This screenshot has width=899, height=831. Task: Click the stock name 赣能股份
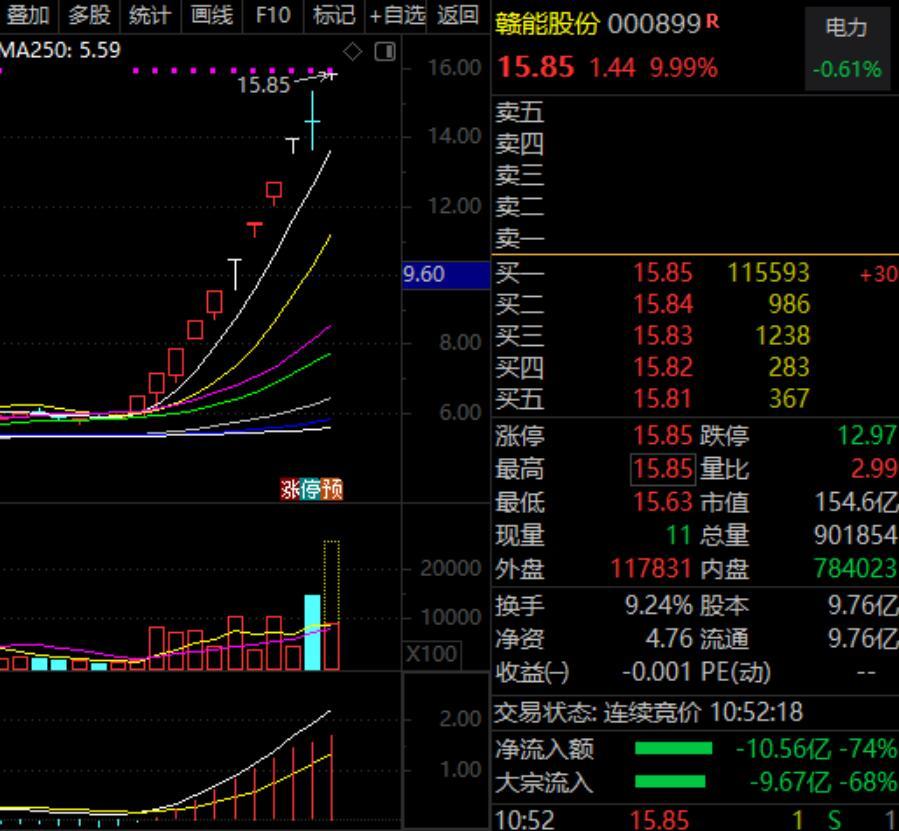tap(547, 24)
